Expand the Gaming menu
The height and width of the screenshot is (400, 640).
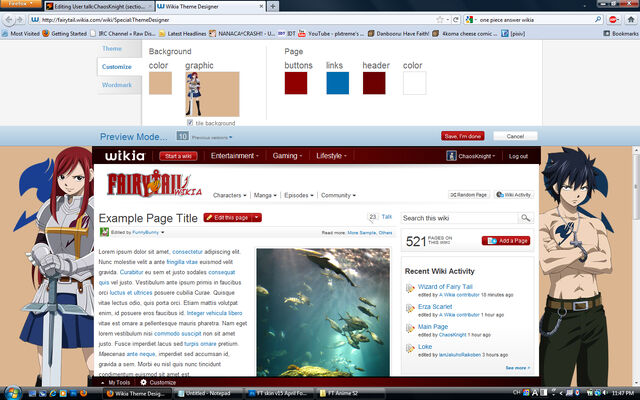coord(287,156)
